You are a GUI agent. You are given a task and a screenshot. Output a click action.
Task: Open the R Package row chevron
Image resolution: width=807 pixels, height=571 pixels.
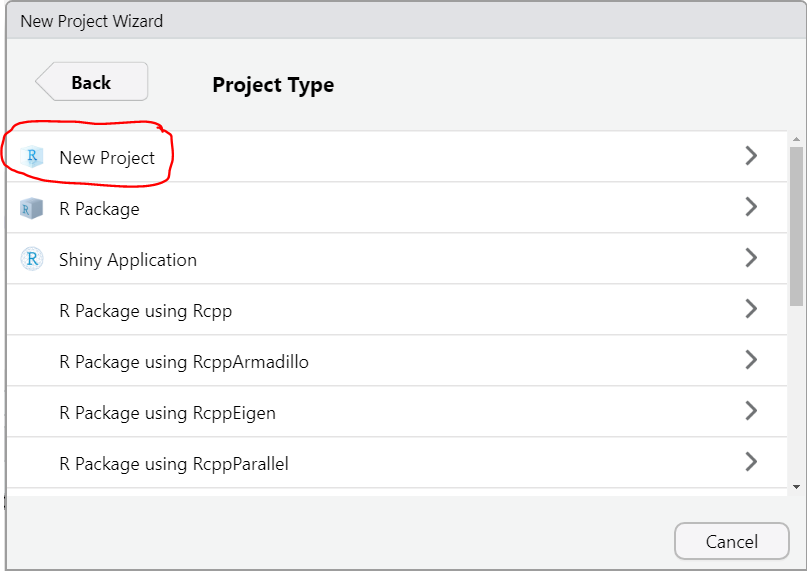point(751,206)
